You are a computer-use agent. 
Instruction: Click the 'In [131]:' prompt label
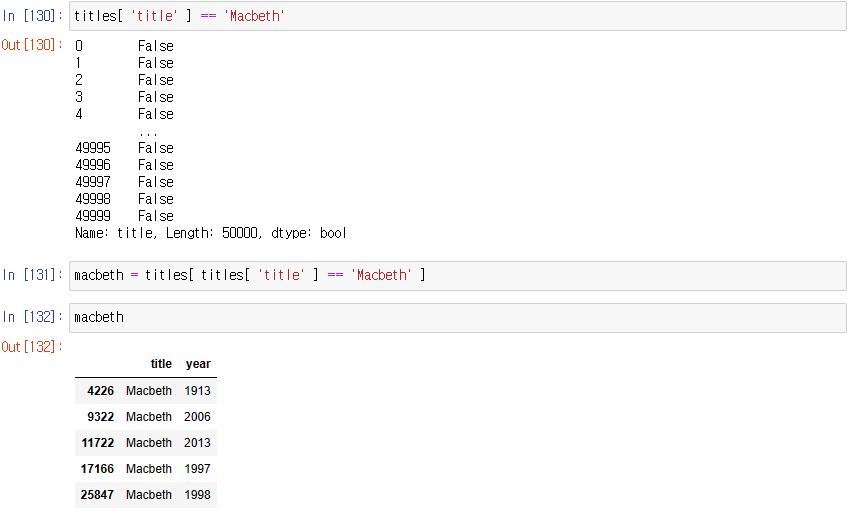(x=33, y=275)
